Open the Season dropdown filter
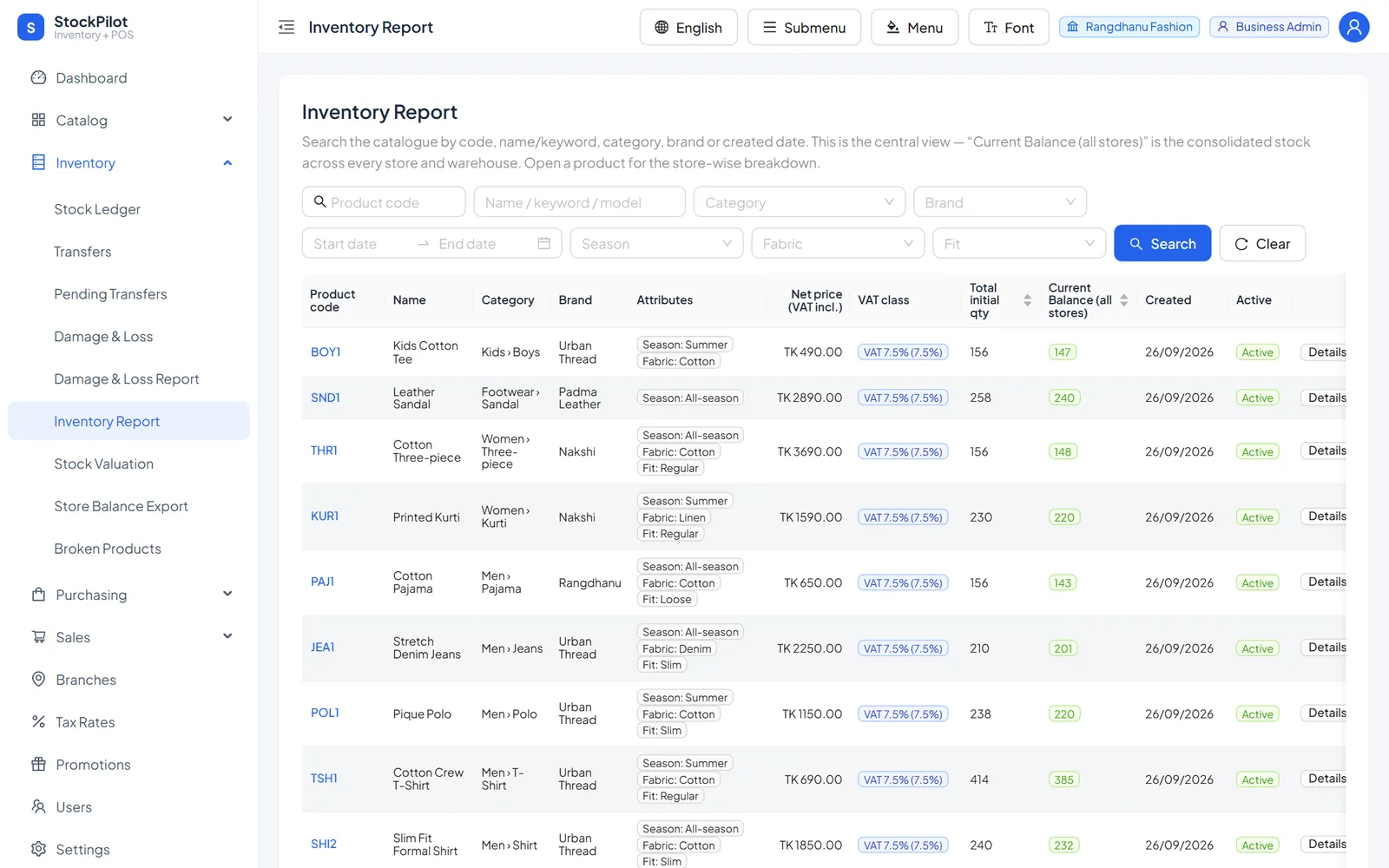 [656, 244]
